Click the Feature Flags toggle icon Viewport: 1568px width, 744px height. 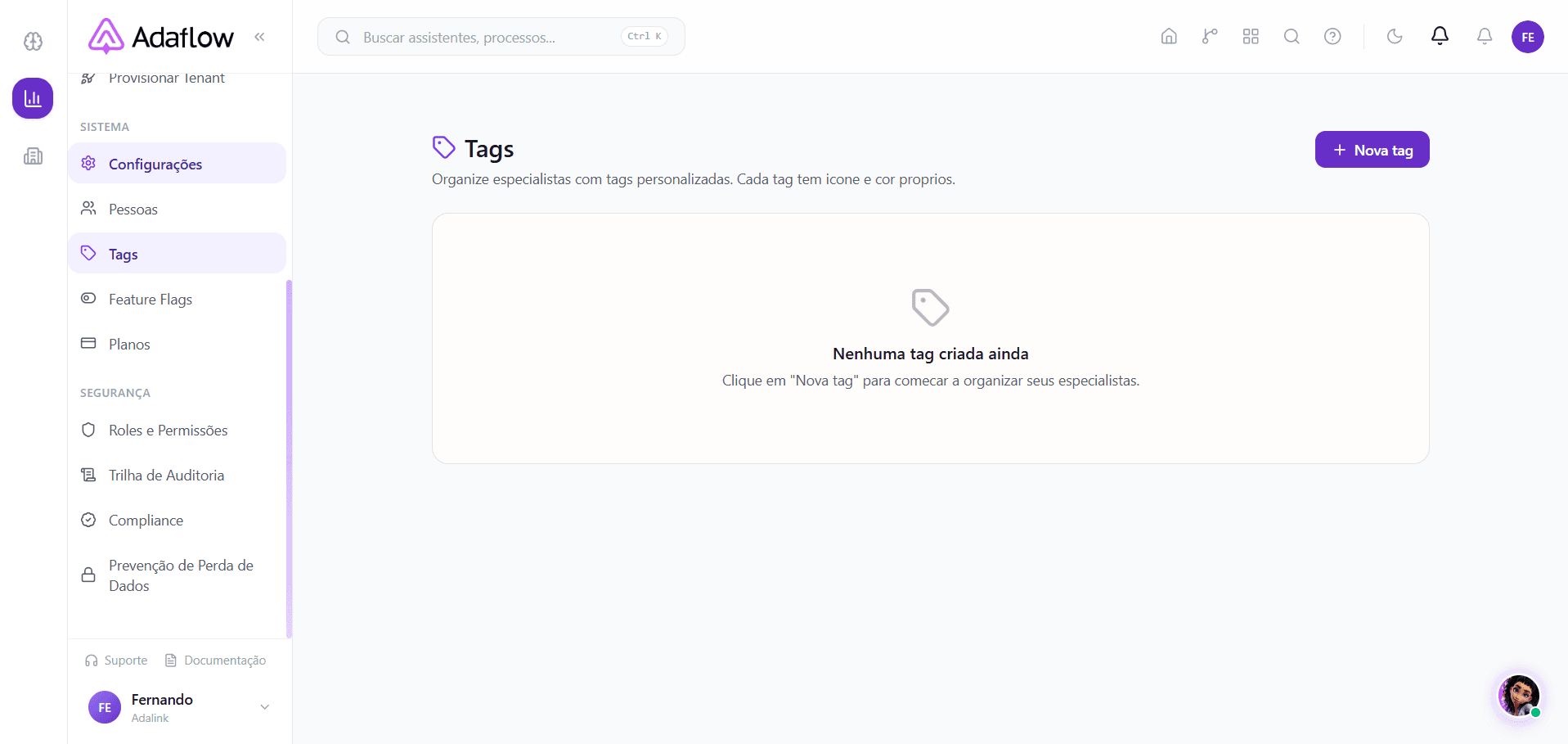point(88,298)
